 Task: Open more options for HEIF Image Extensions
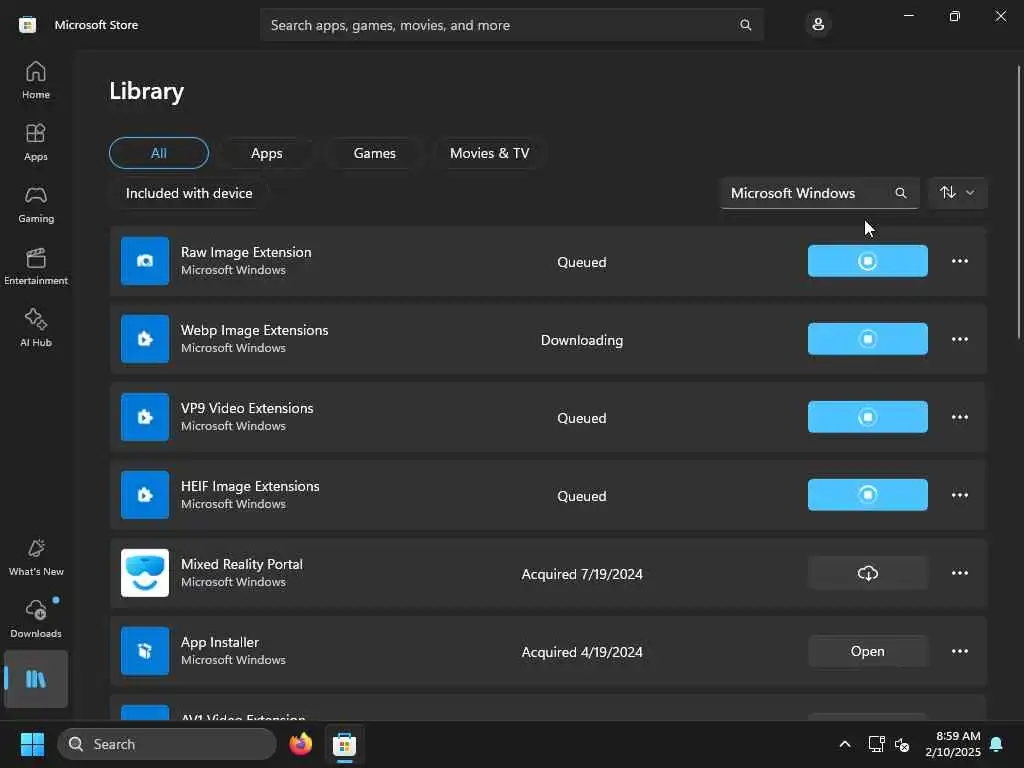959,495
